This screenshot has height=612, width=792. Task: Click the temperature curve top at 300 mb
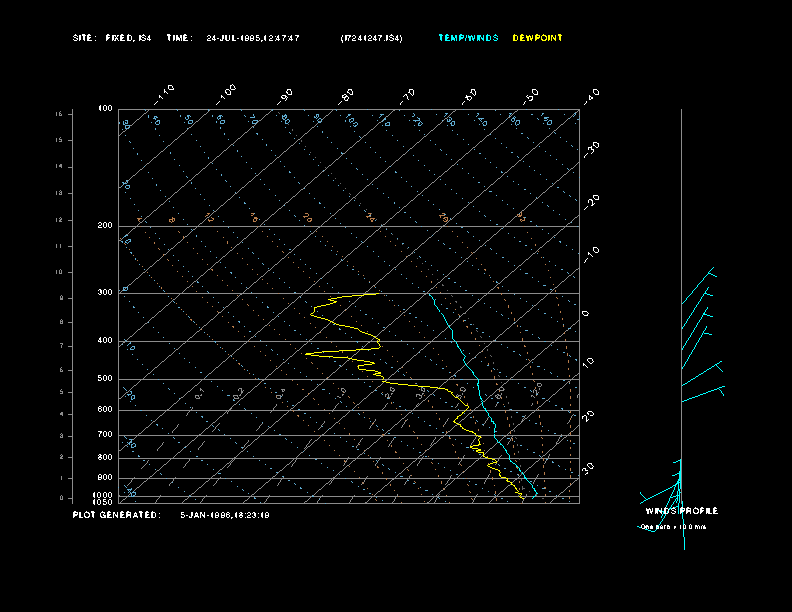pos(429,293)
